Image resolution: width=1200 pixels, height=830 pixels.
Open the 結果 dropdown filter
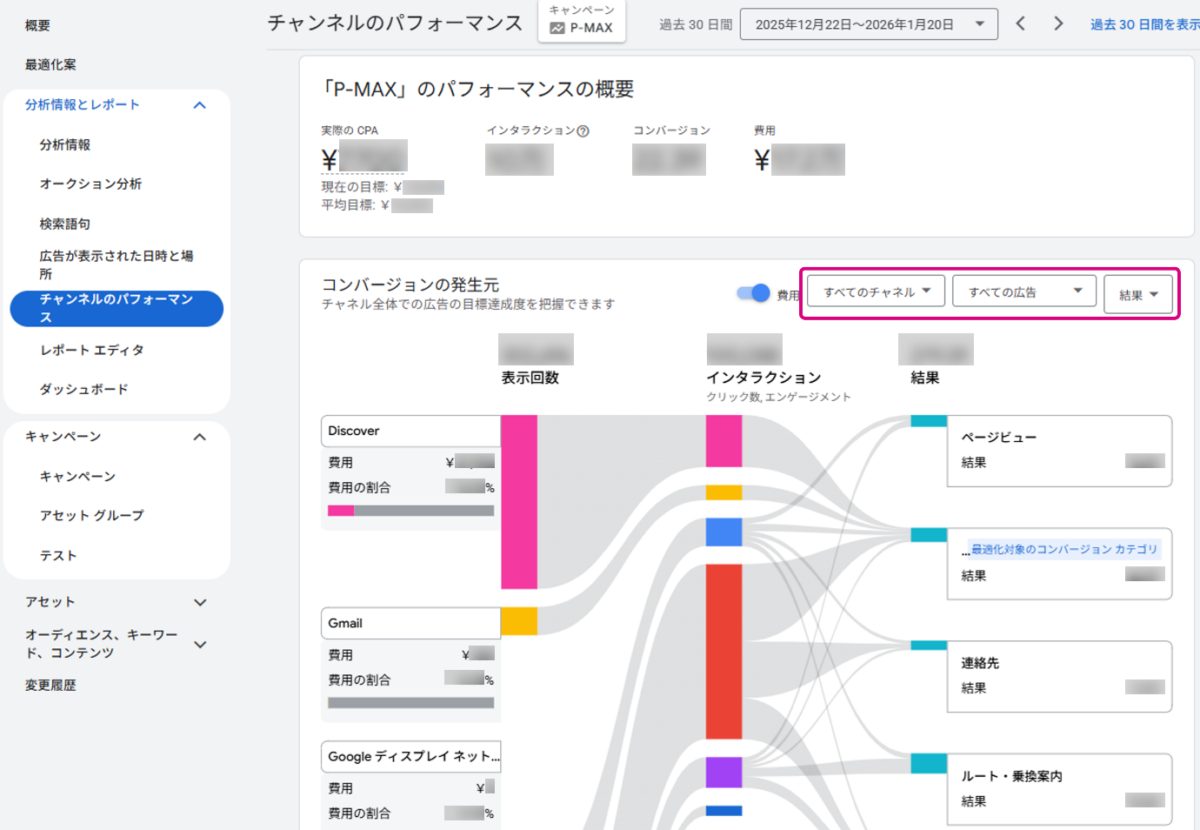point(1137,295)
